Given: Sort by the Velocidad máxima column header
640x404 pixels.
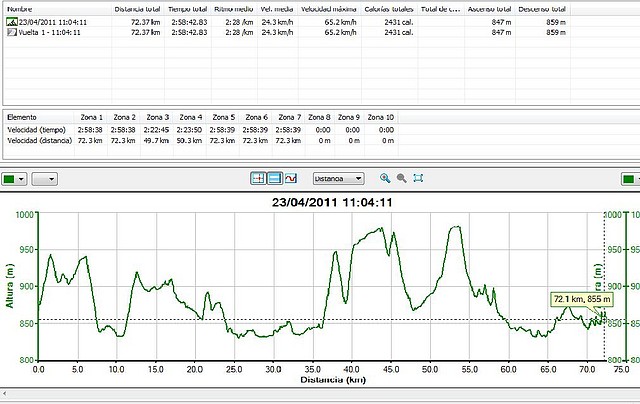Looking at the screenshot, I should [x=329, y=9].
